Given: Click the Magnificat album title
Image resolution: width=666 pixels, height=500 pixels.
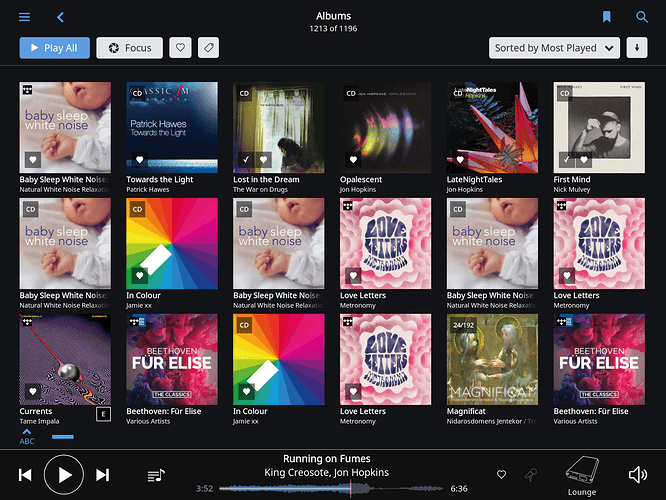Looking at the screenshot, I should click(x=466, y=411).
